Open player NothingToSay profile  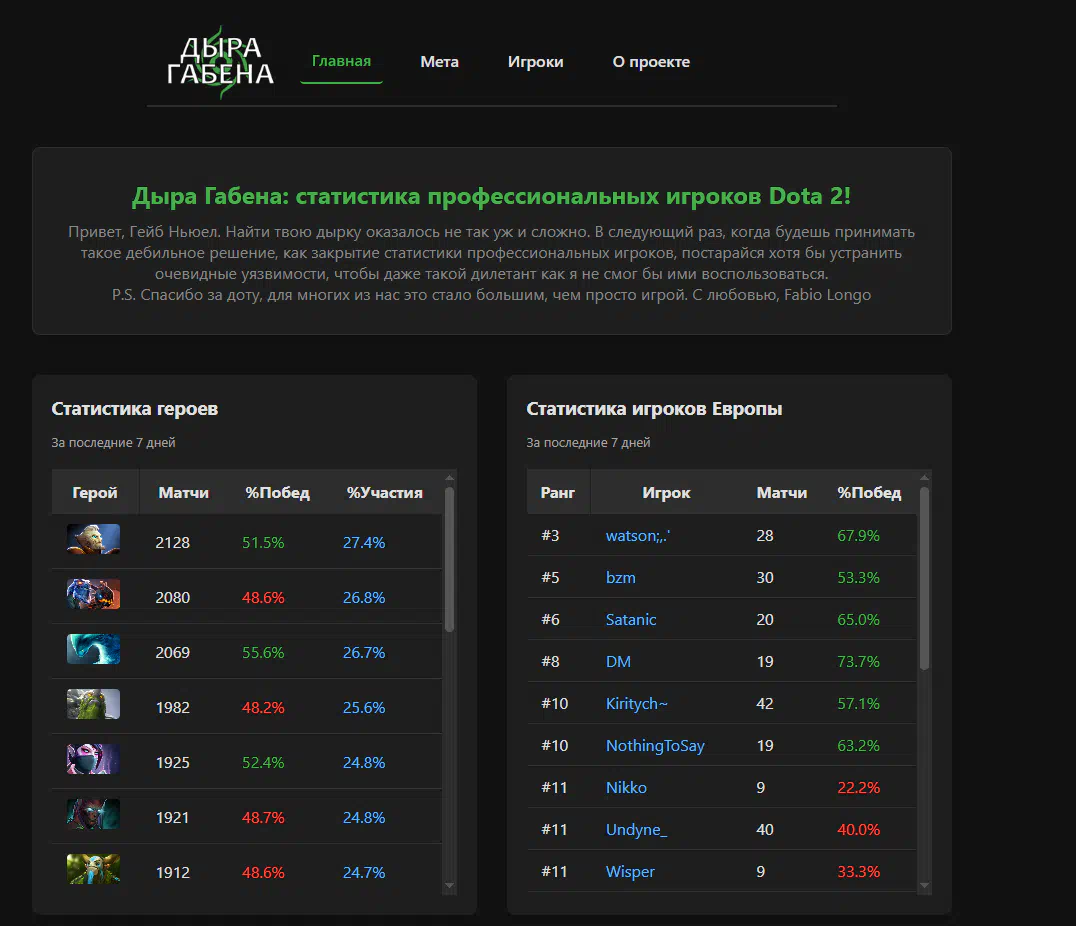coord(655,745)
